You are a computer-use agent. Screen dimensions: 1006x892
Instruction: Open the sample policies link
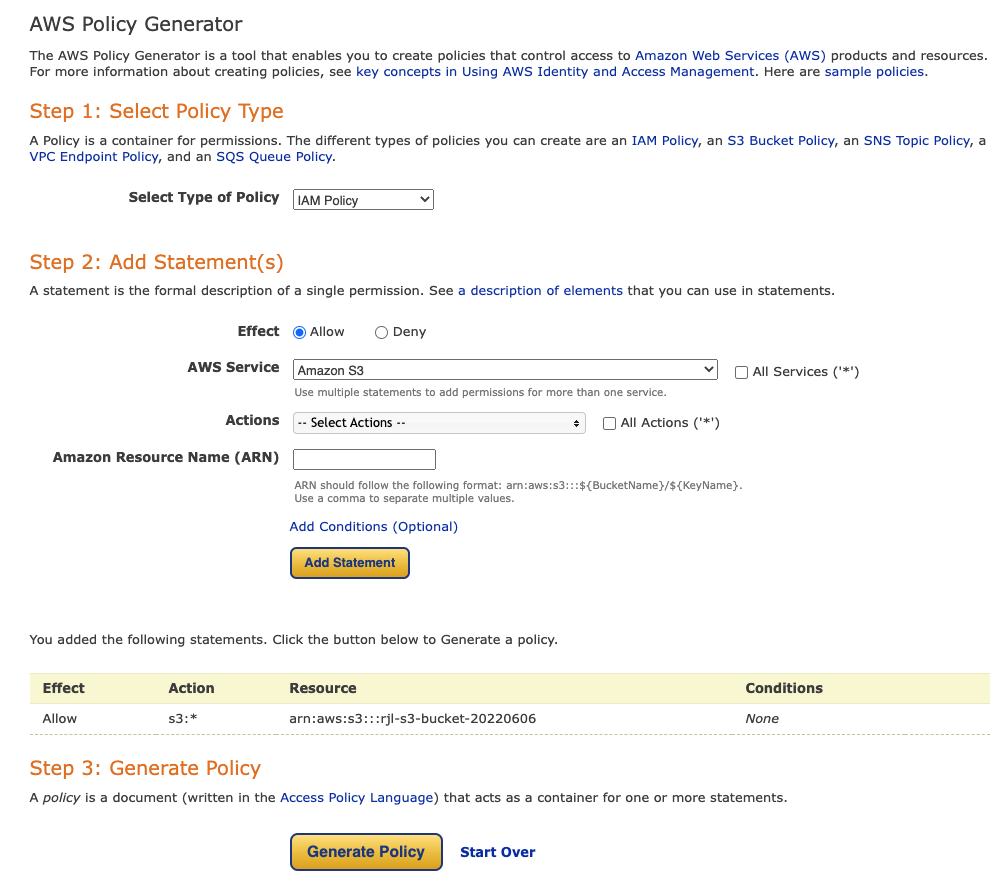pyautogui.click(x=873, y=71)
